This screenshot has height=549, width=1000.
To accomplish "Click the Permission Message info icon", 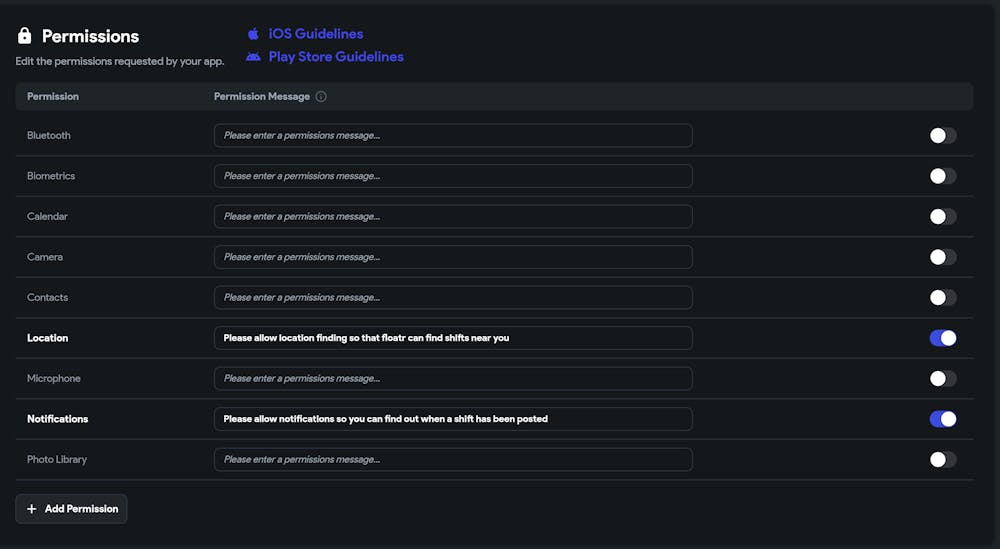I will (x=321, y=97).
